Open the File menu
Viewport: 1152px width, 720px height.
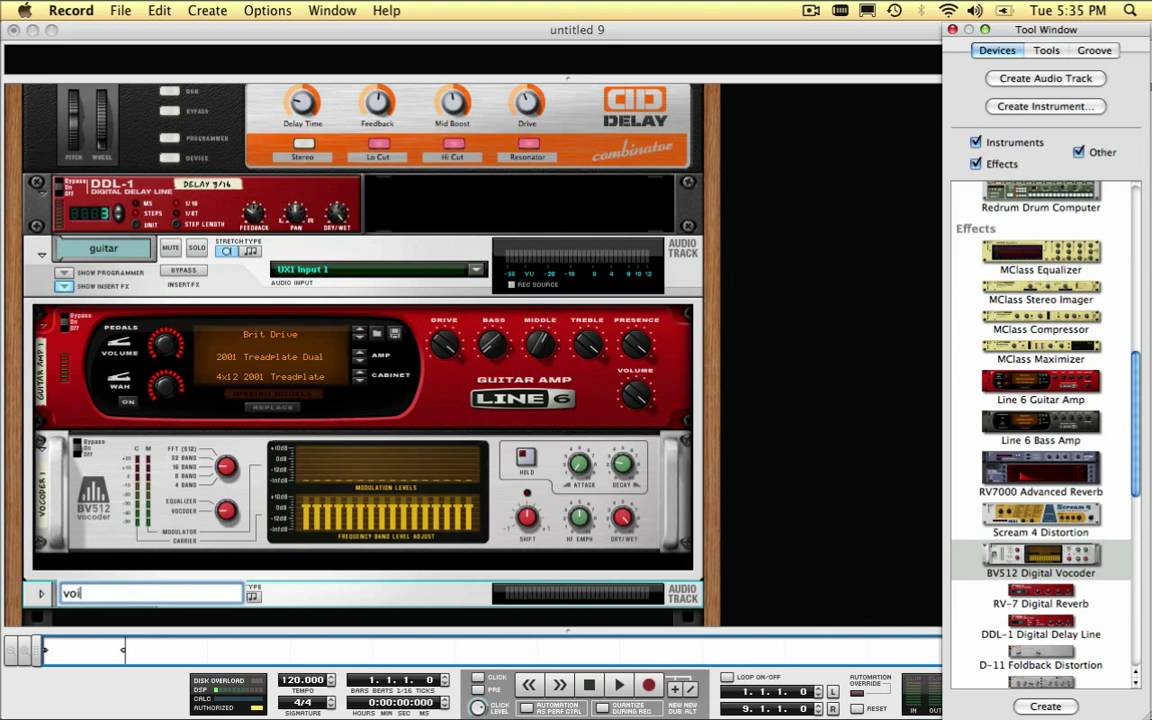120,10
